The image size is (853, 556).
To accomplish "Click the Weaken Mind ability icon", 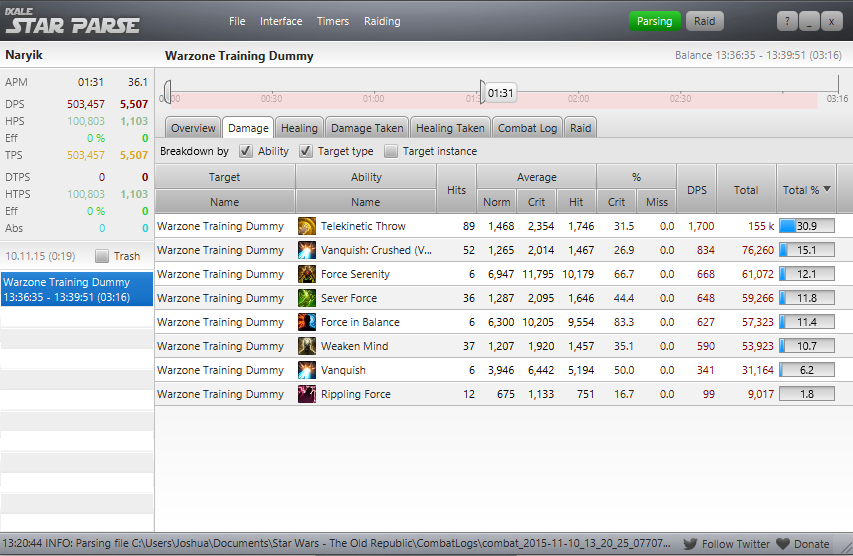I will point(307,346).
